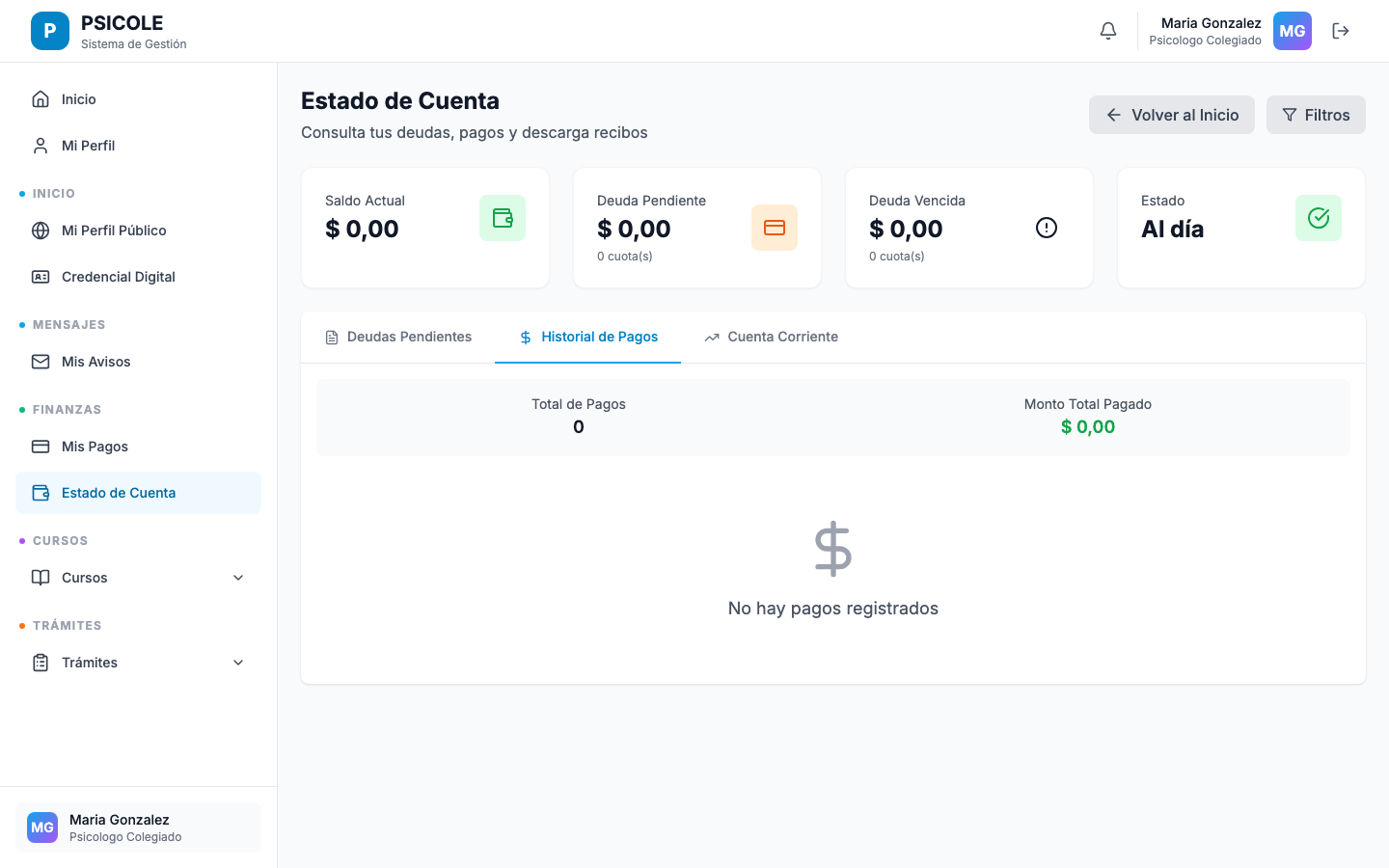Click the Total de Pagos value 0
The width and height of the screenshot is (1389, 868).
click(579, 427)
